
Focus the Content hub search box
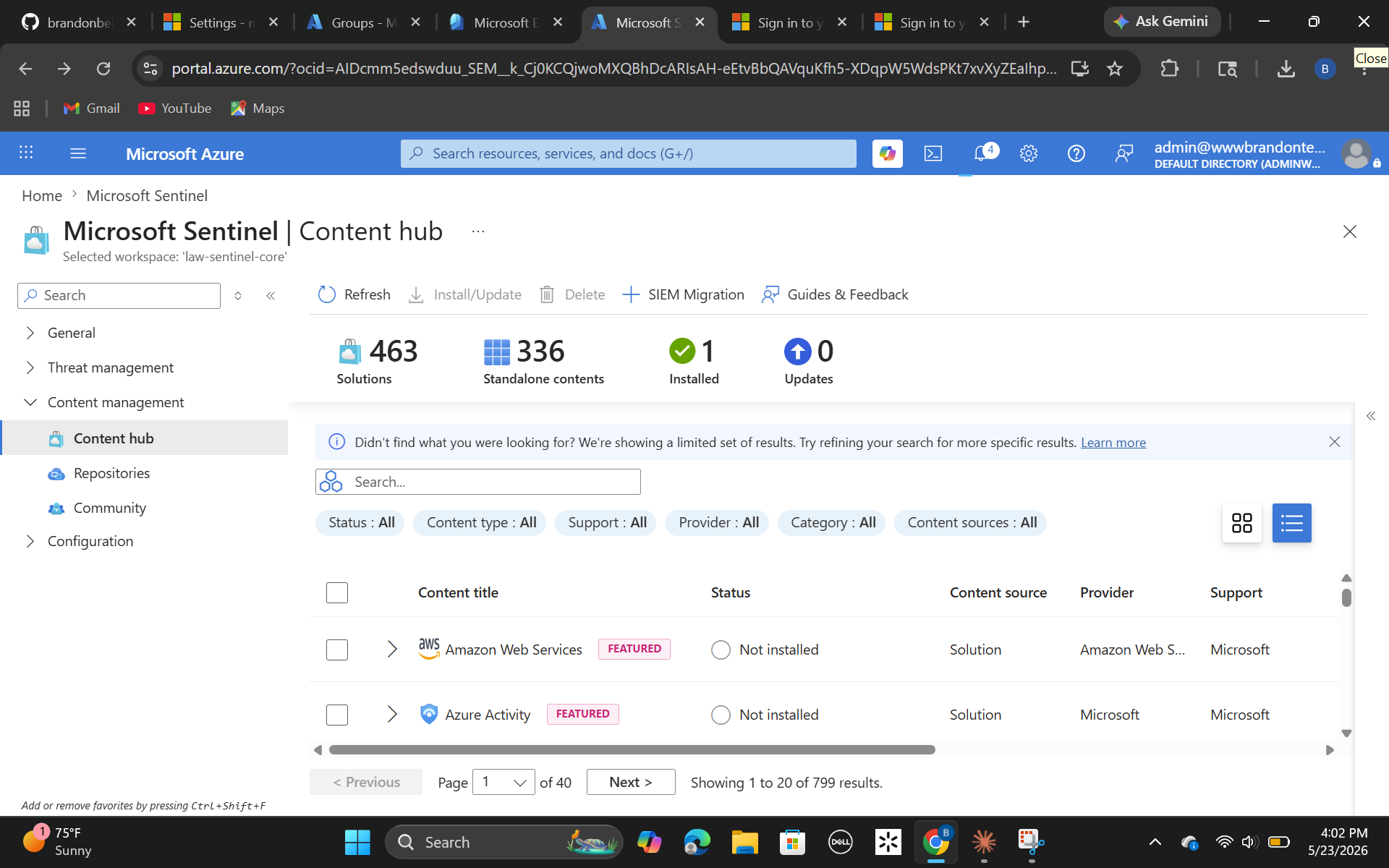coord(478,482)
